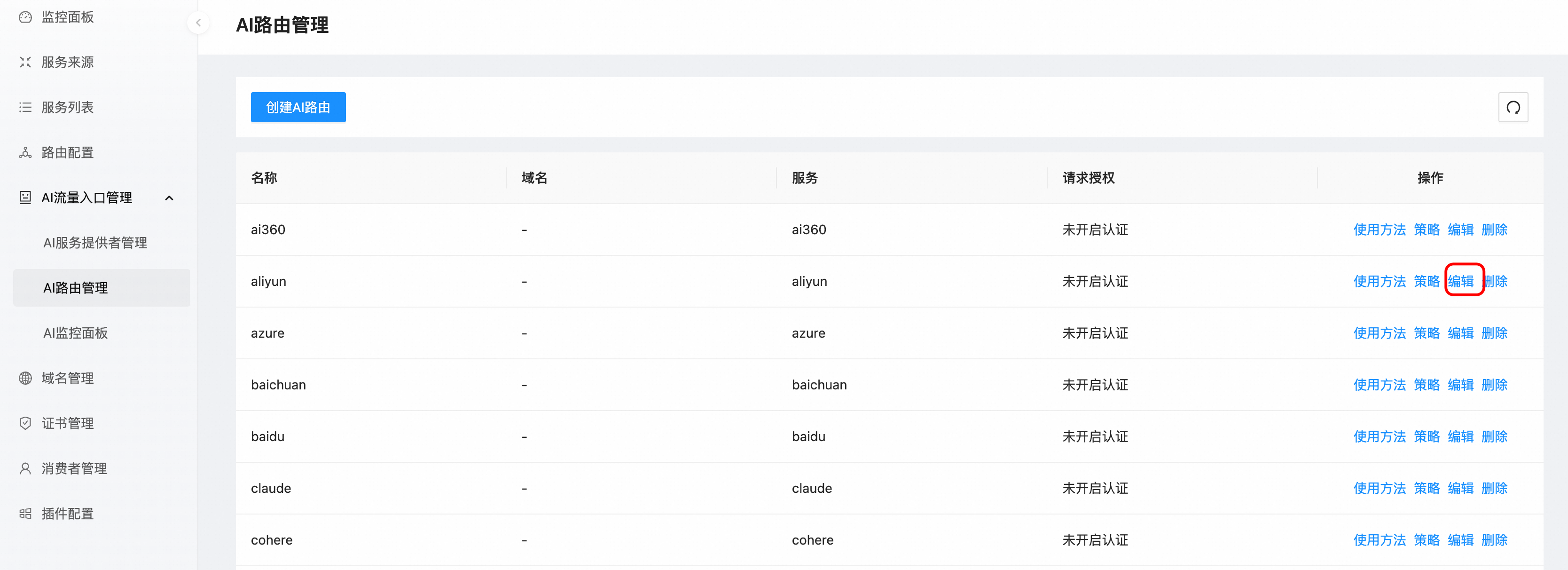
Task: Click the 路由配置 node icon
Action: 25,152
